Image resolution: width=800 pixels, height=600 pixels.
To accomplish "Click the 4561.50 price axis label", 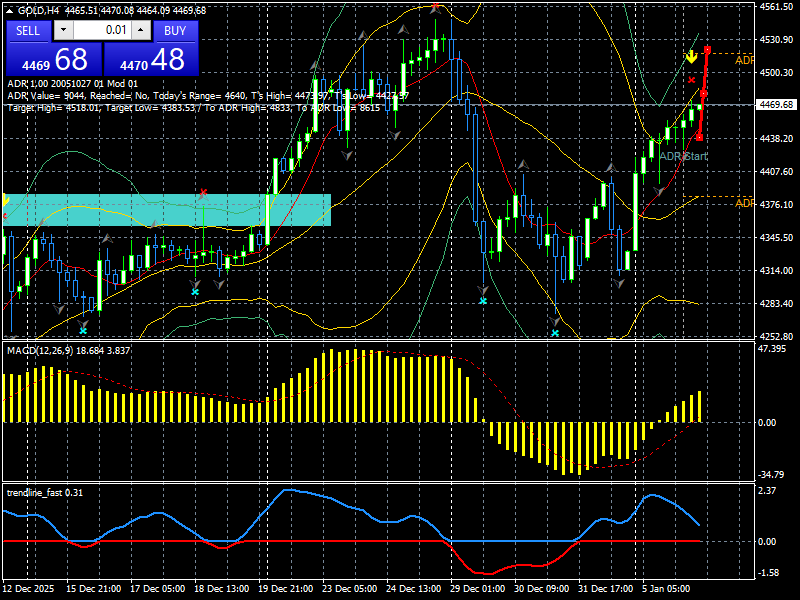I will pos(776,7).
